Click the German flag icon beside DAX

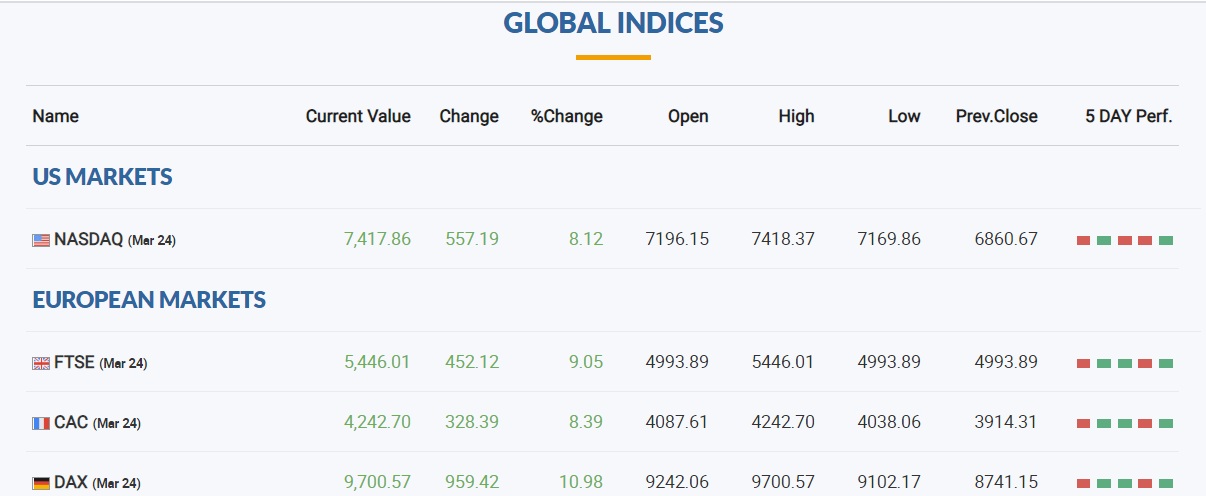pyautogui.click(x=41, y=483)
